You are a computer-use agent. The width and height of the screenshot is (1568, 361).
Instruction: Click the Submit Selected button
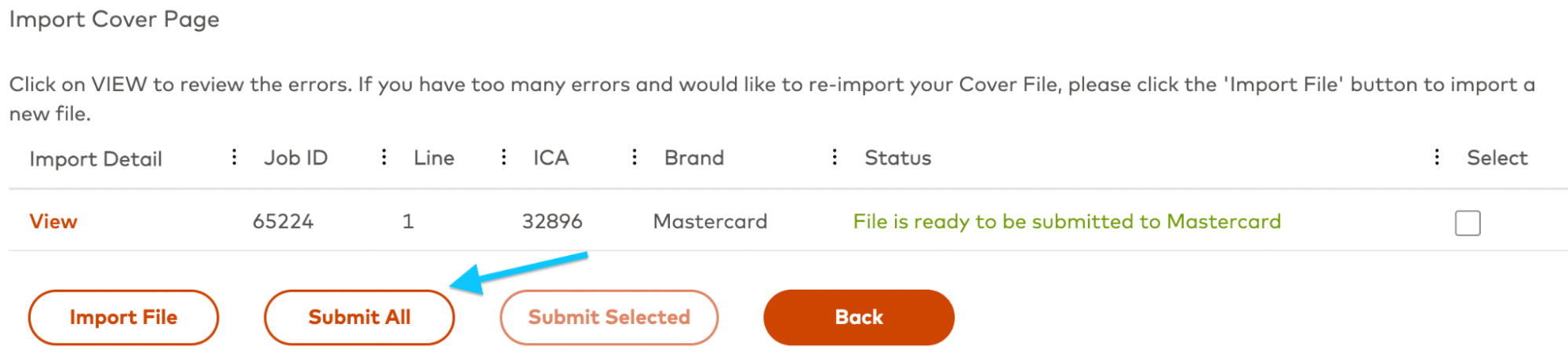click(x=609, y=317)
